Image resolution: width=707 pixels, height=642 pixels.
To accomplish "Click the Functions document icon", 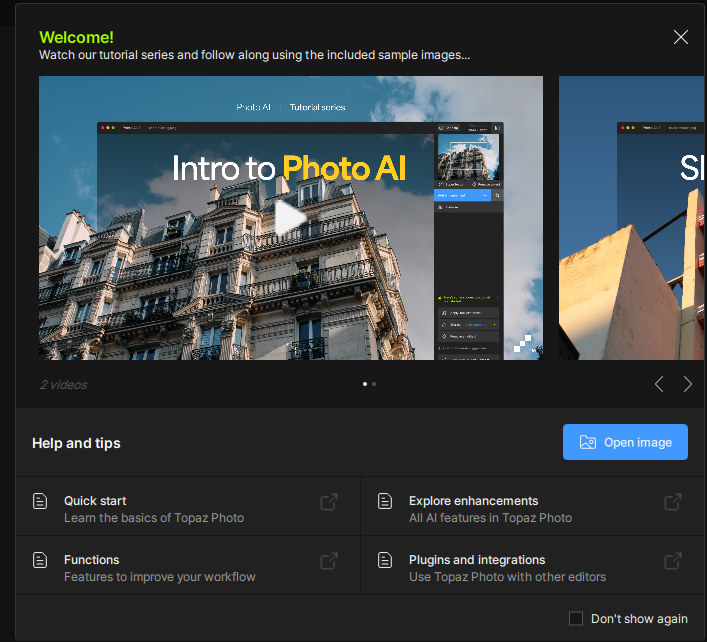I will [x=40, y=561].
